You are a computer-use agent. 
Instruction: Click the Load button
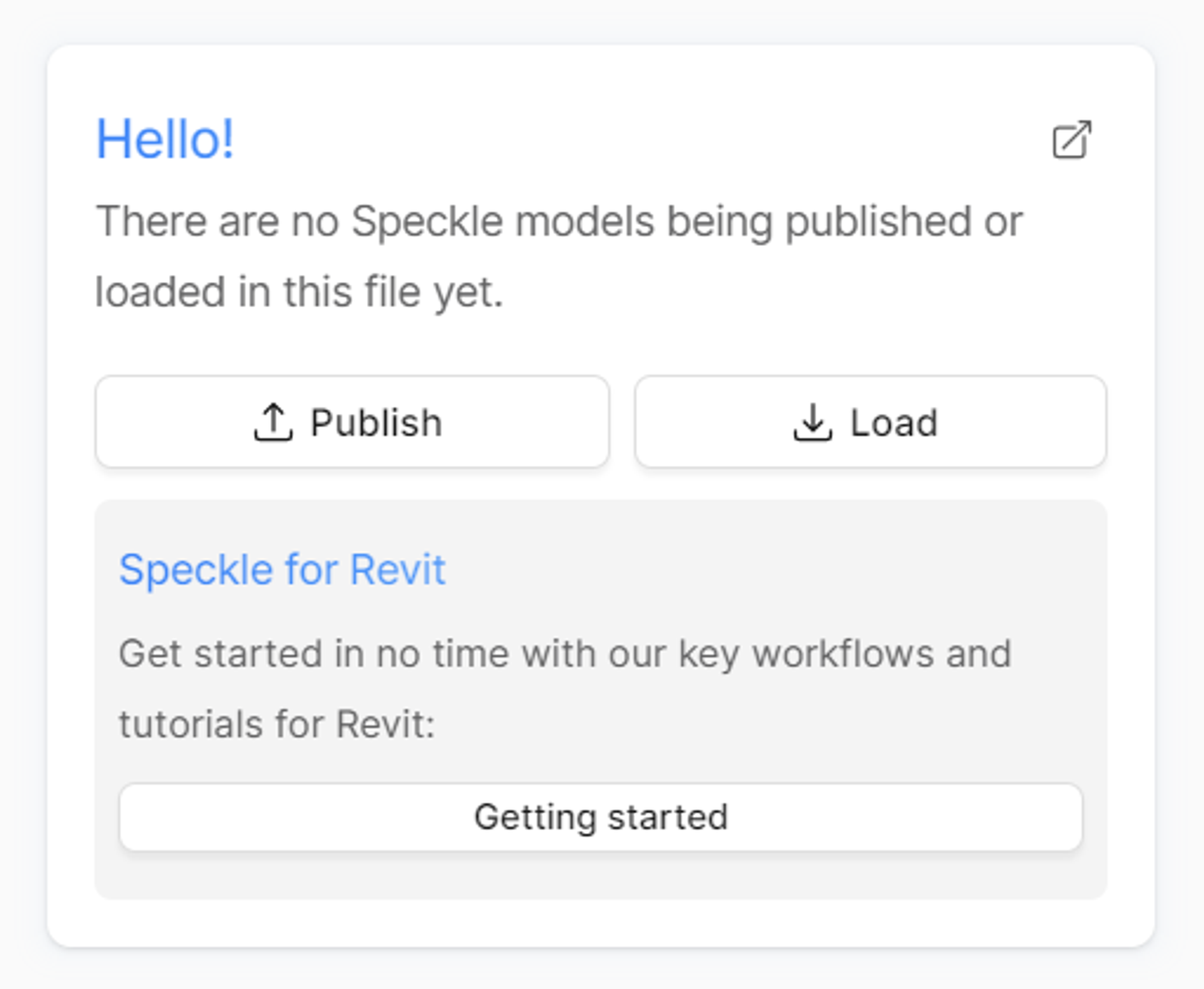coord(871,422)
